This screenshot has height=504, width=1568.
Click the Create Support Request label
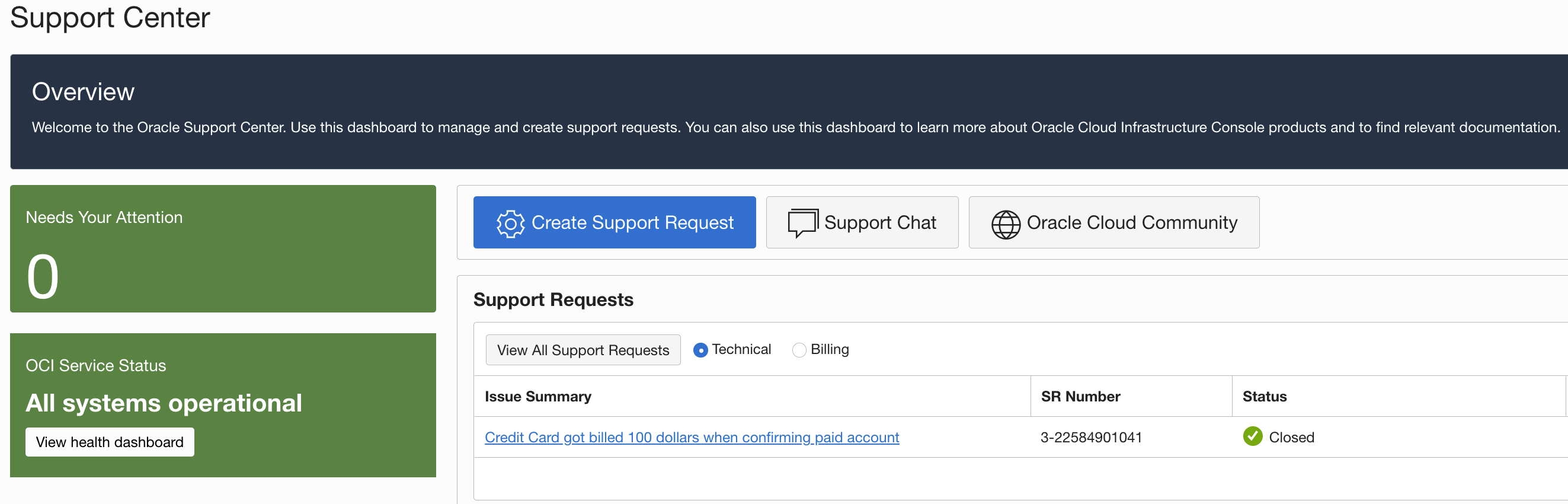pos(632,223)
